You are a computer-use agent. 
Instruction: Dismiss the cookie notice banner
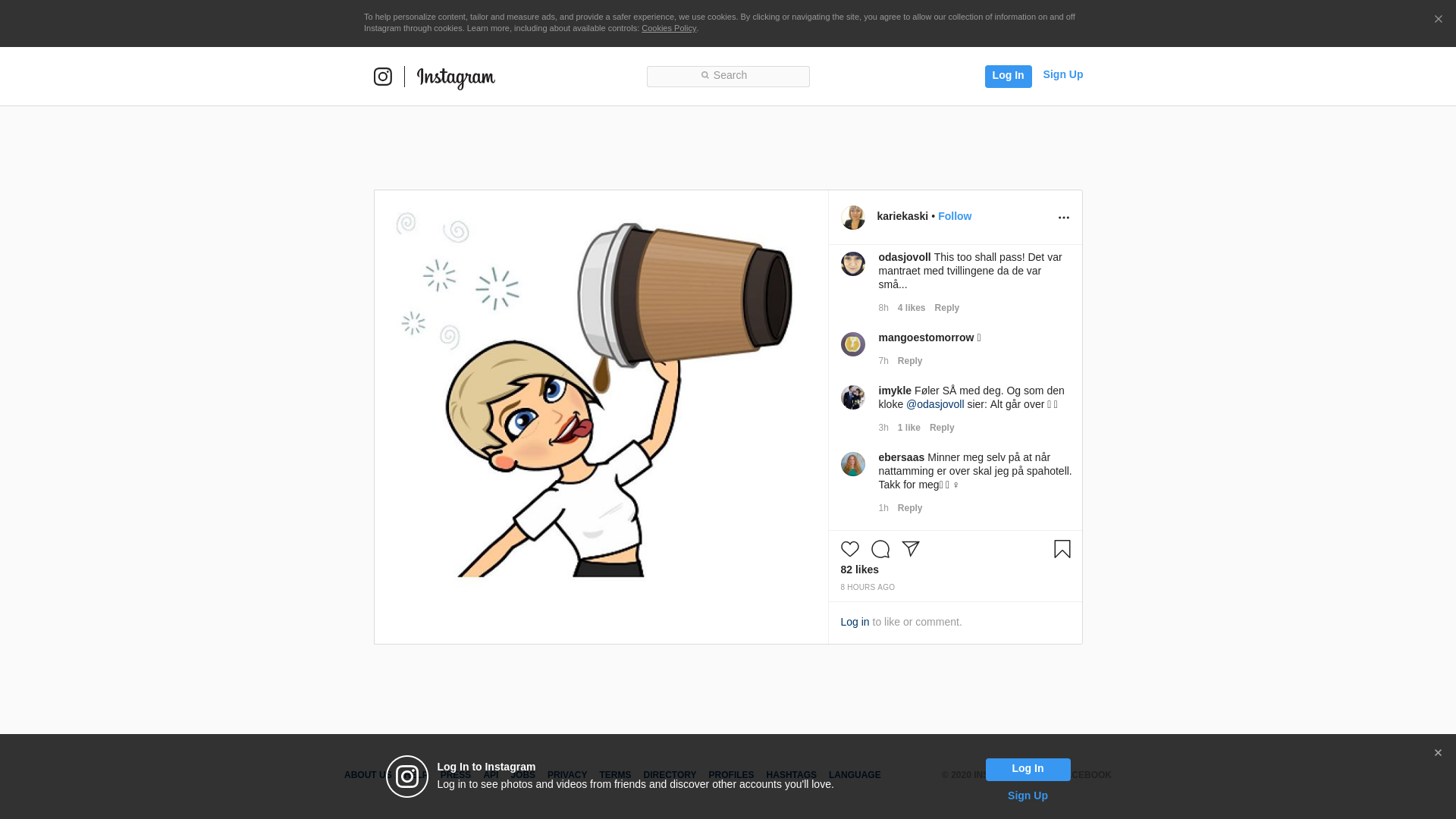[1438, 20]
